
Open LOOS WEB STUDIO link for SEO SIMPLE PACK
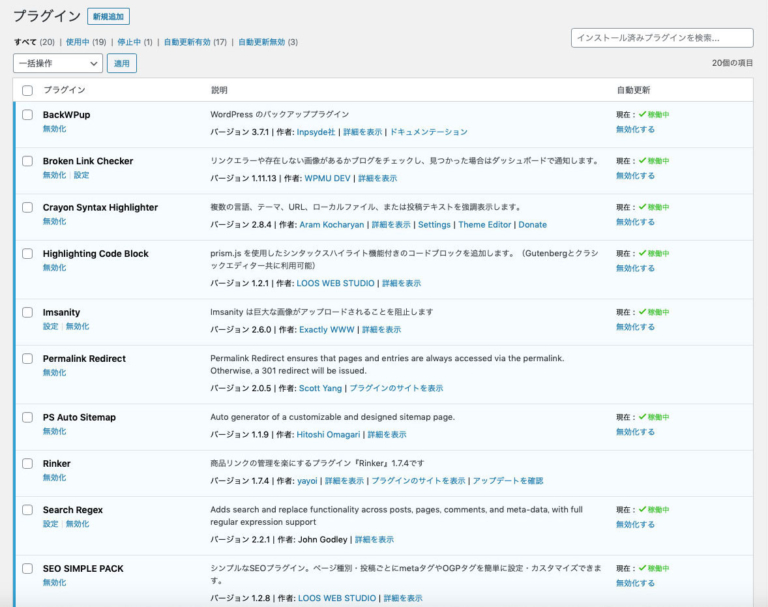click(337, 599)
